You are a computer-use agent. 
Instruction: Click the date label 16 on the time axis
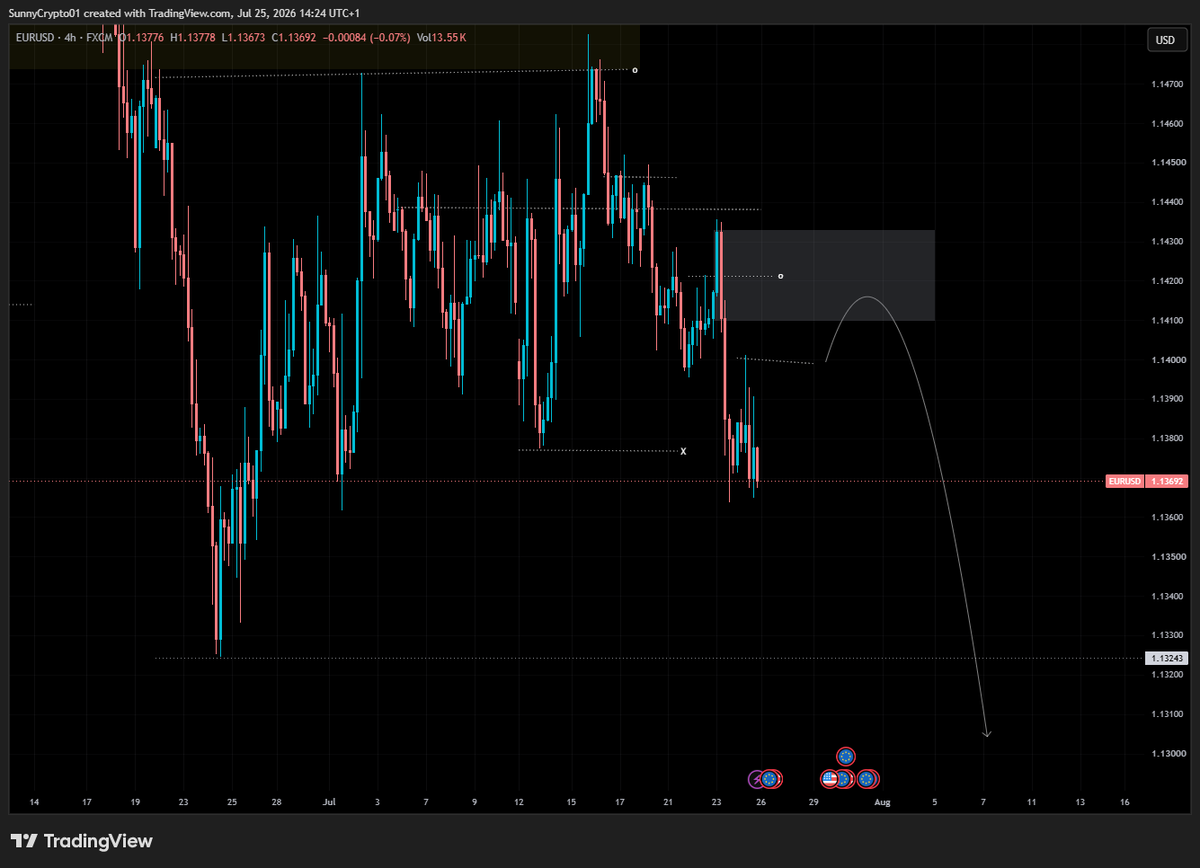point(1125,802)
